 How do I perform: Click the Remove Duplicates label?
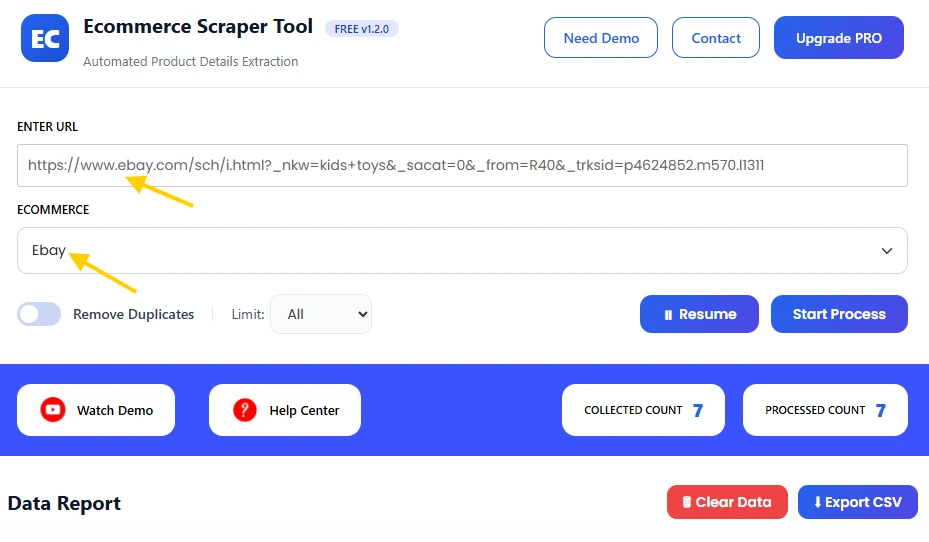[133, 315]
